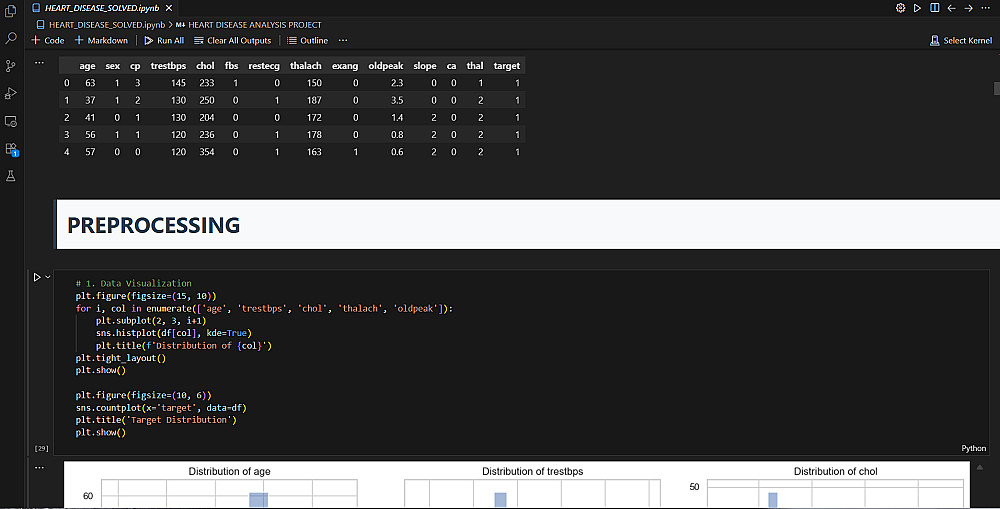Open the Testing flask view
1000x509 pixels.
(x=11, y=176)
